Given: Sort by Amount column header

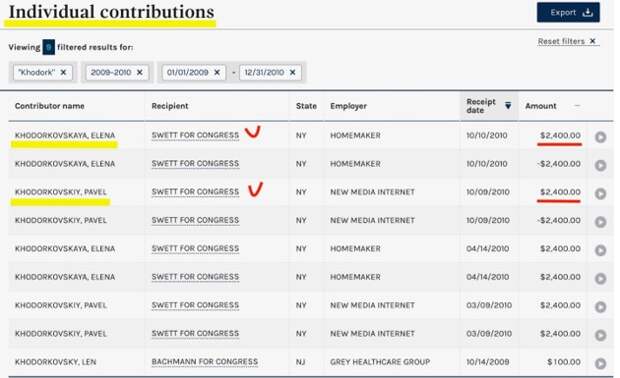Looking at the screenshot, I should click(541, 106).
